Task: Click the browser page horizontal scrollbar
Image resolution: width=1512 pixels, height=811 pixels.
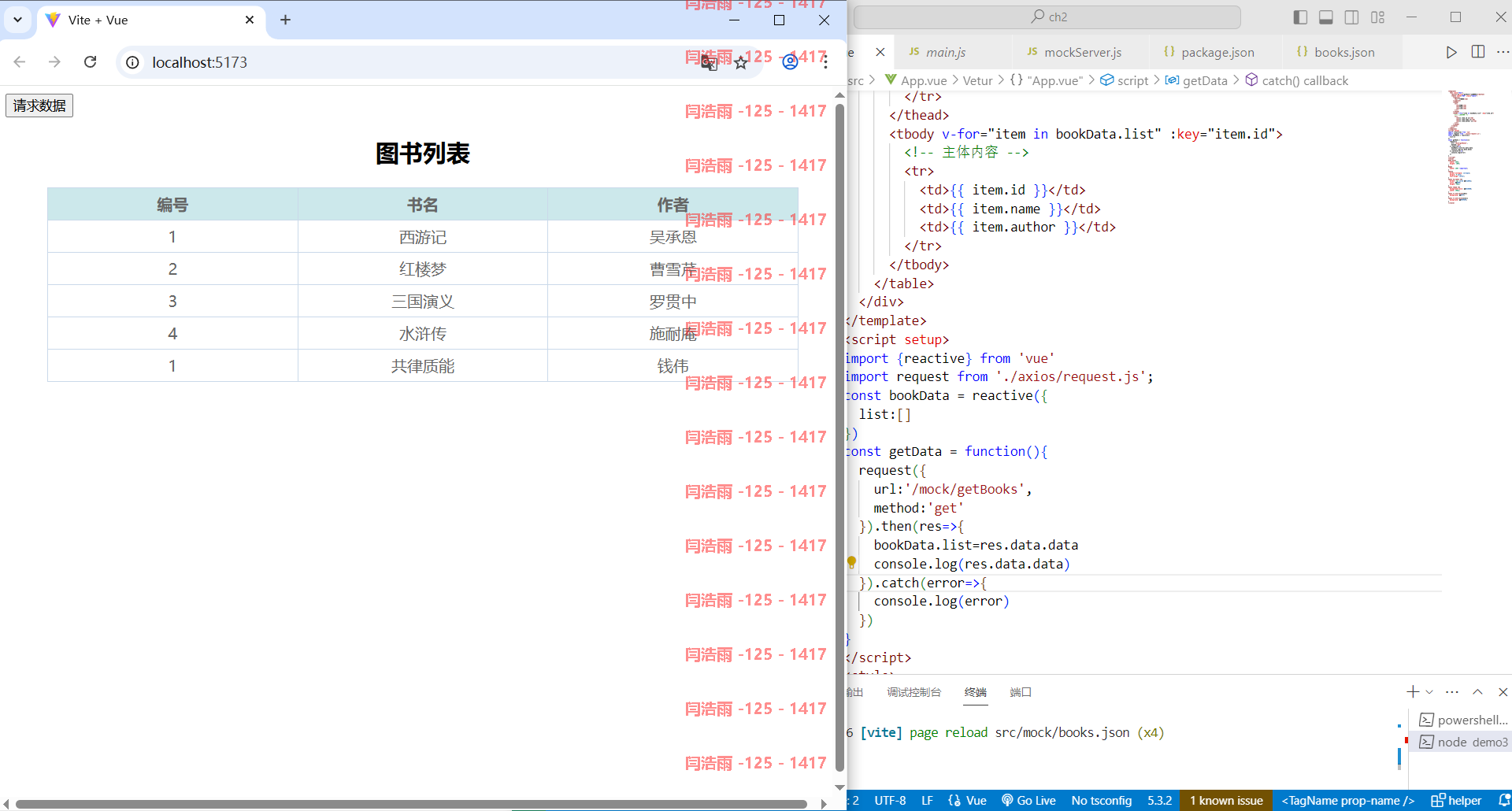Action: [x=411, y=804]
